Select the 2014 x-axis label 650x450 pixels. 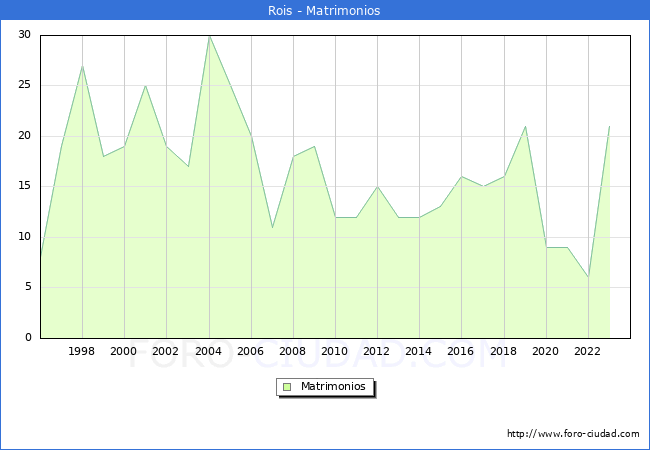pos(418,351)
